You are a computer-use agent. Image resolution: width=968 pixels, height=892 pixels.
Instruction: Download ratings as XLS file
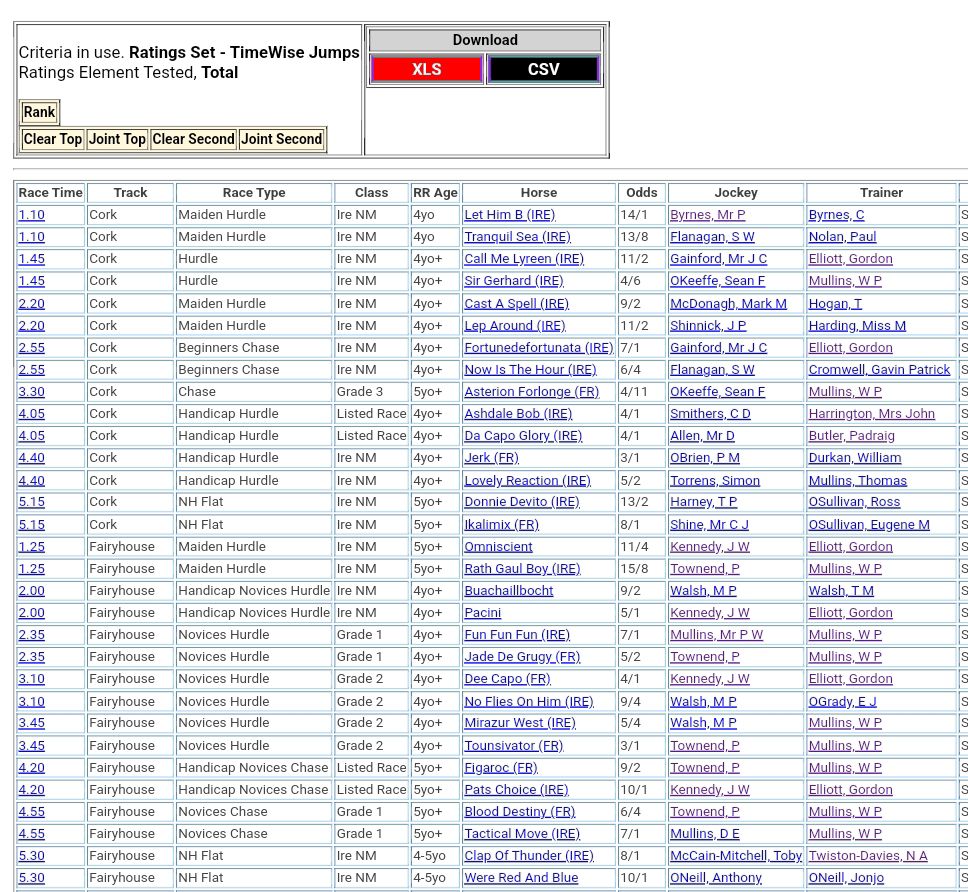[x=426, y=69]
